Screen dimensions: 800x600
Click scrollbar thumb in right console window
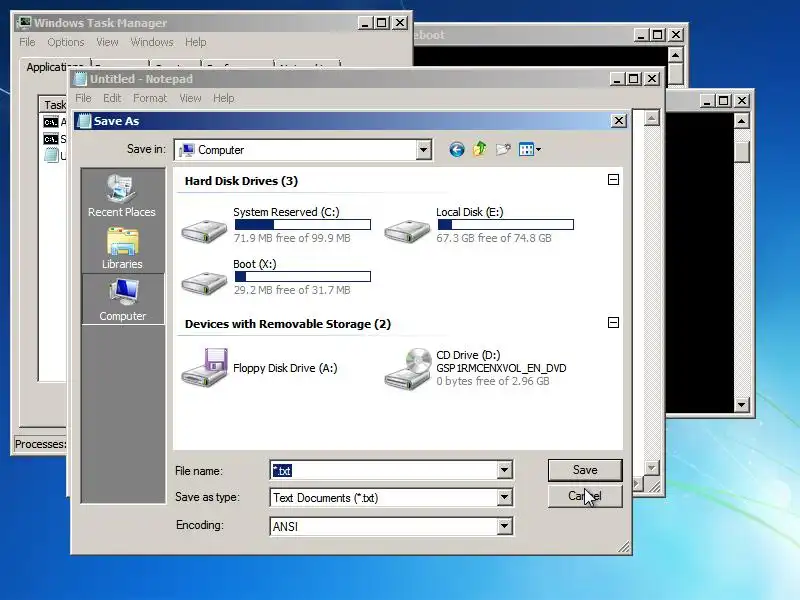(741, 152)
